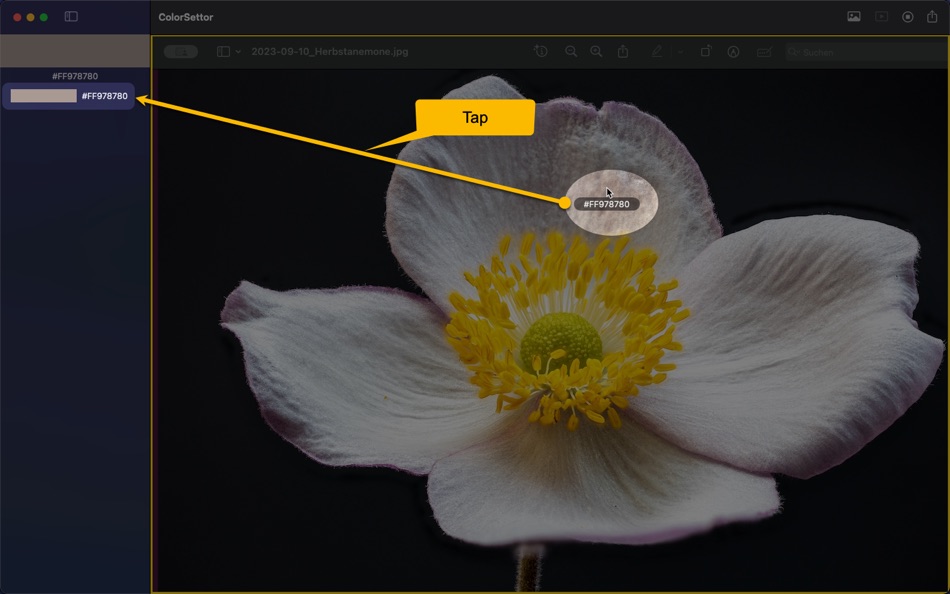Zoom in using the plus magnifier in Preview
Image resolution: width=950 pixels, height=594 pixels.
(596, 52)
